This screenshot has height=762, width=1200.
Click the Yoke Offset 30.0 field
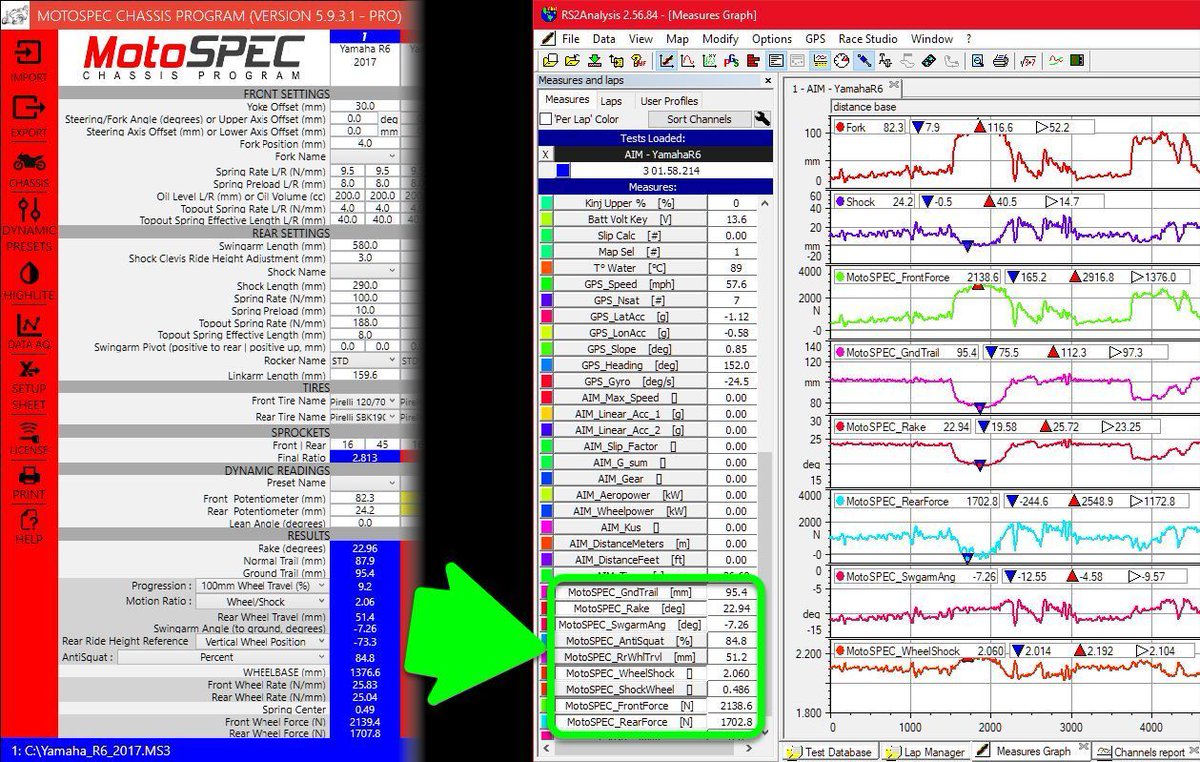tap(364, 106)
